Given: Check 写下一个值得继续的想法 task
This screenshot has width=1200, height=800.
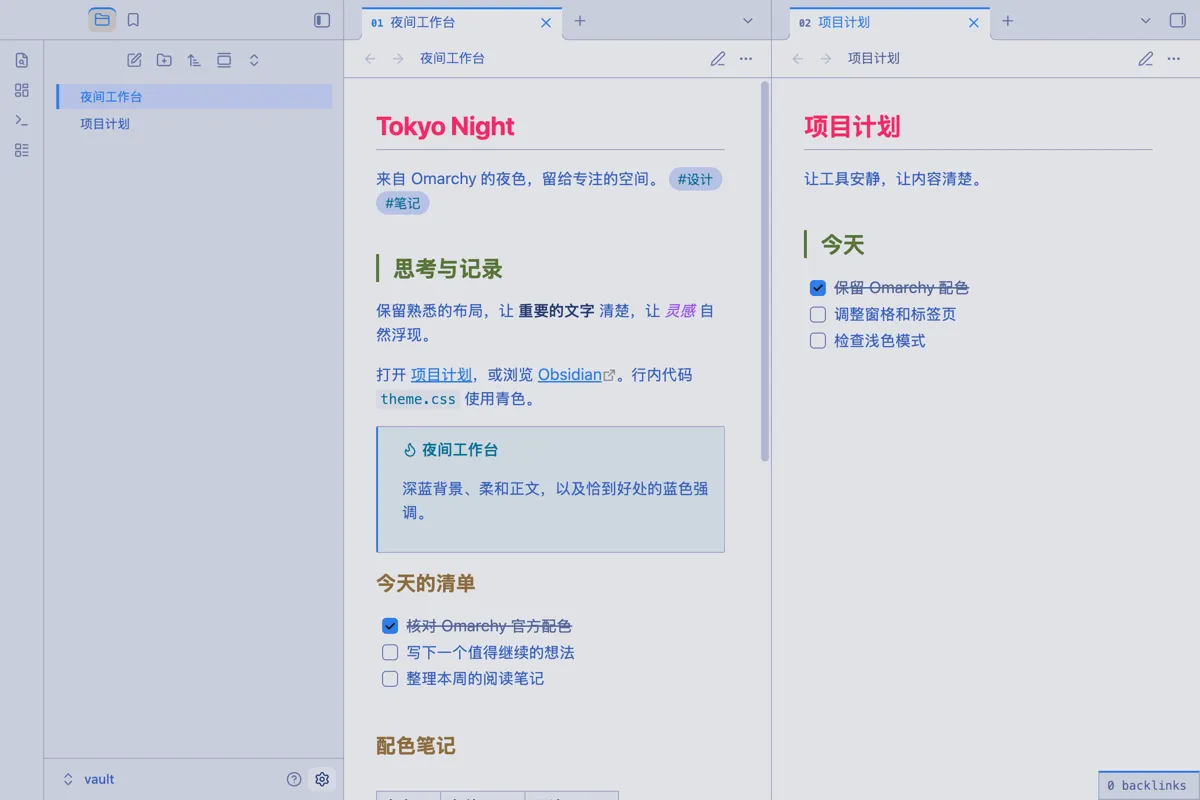Looking at the screenshot, I should tap(390, 652).
